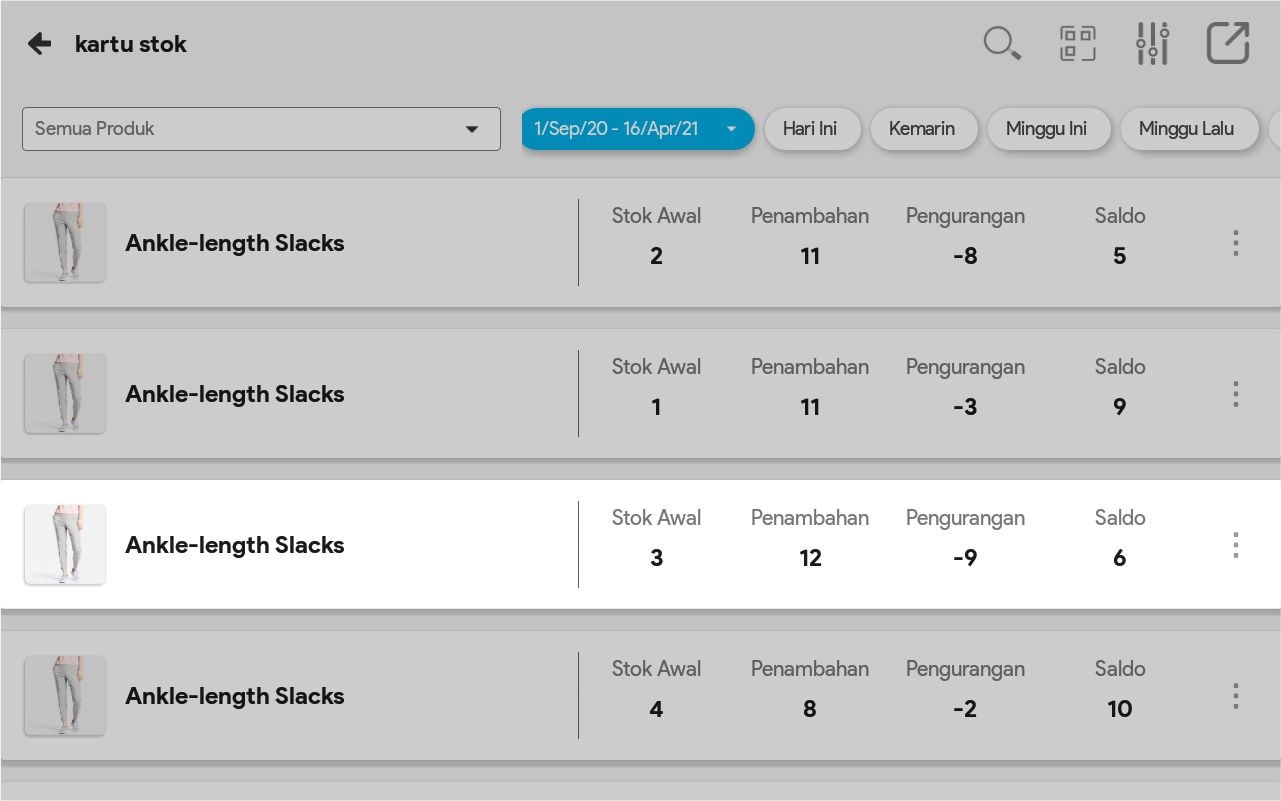
Task: Tap the barcode scan icon
Action: pos(1077,44)
